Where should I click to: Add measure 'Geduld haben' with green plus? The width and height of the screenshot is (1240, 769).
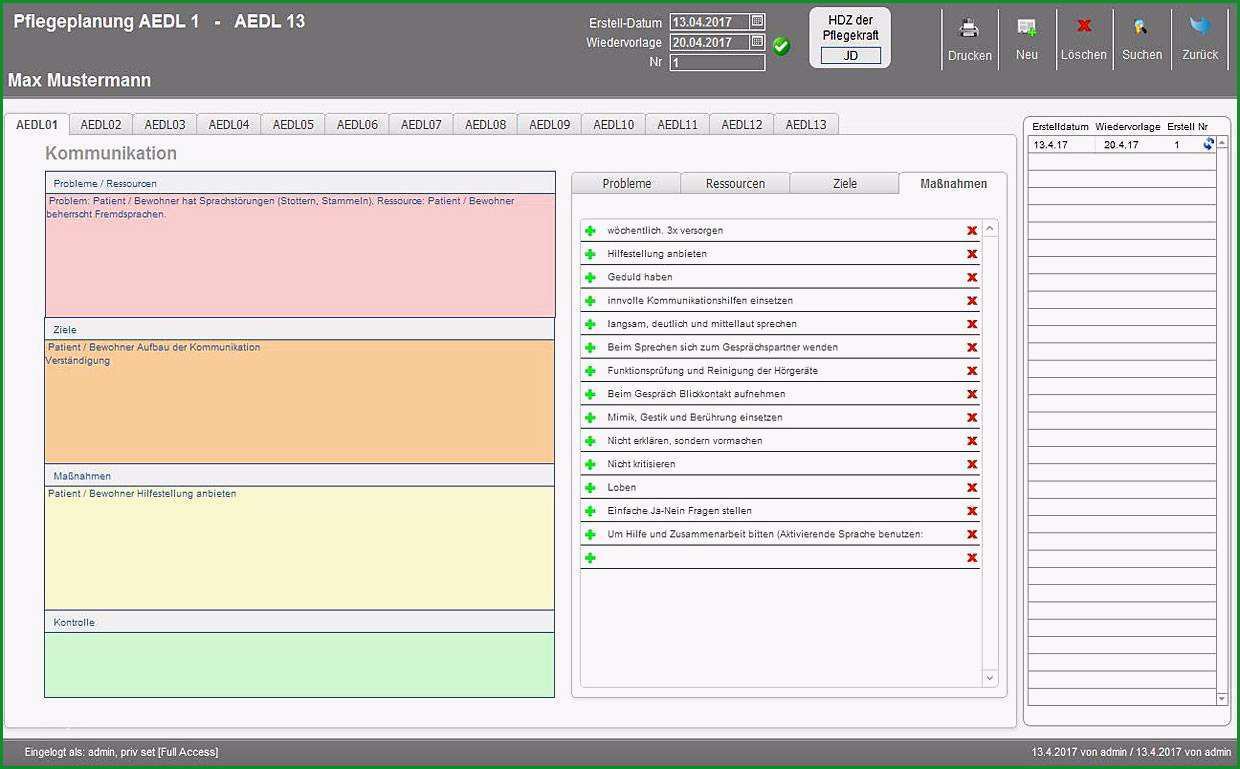[x=590, y=277]
